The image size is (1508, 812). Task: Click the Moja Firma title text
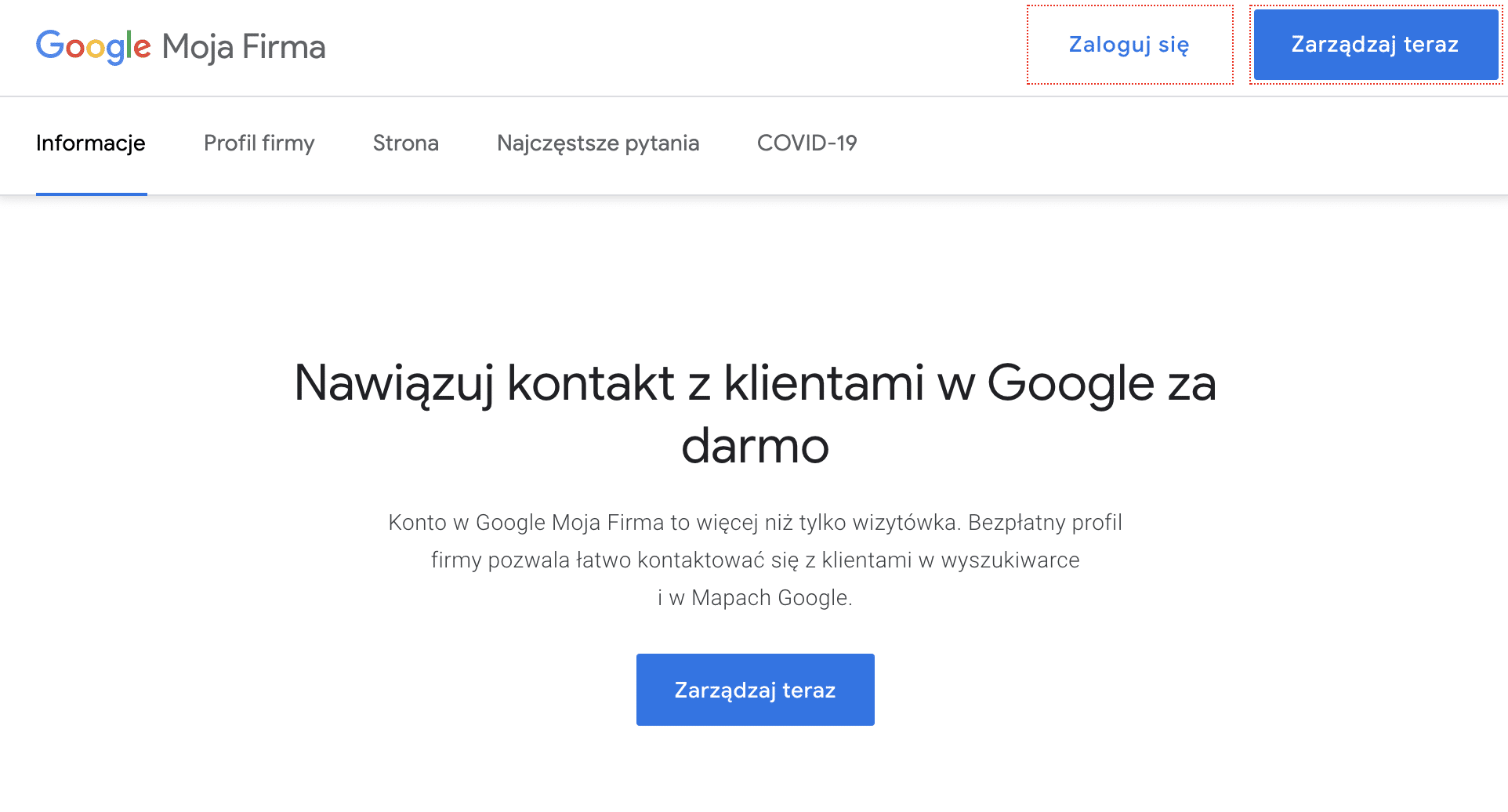coord(243,46)
